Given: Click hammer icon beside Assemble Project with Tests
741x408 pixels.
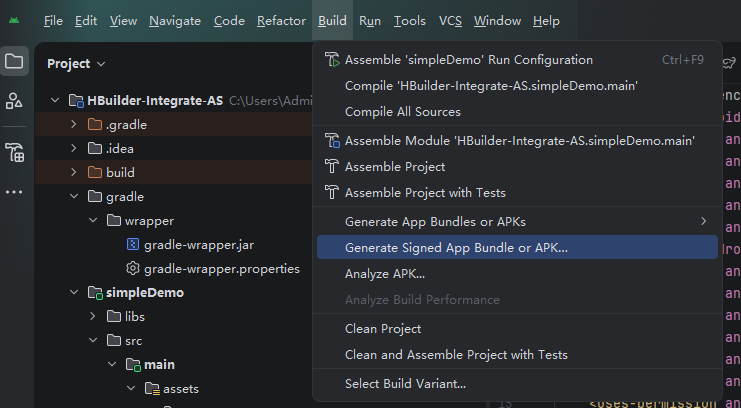Looking at the screenshot, I should point(332,192).
